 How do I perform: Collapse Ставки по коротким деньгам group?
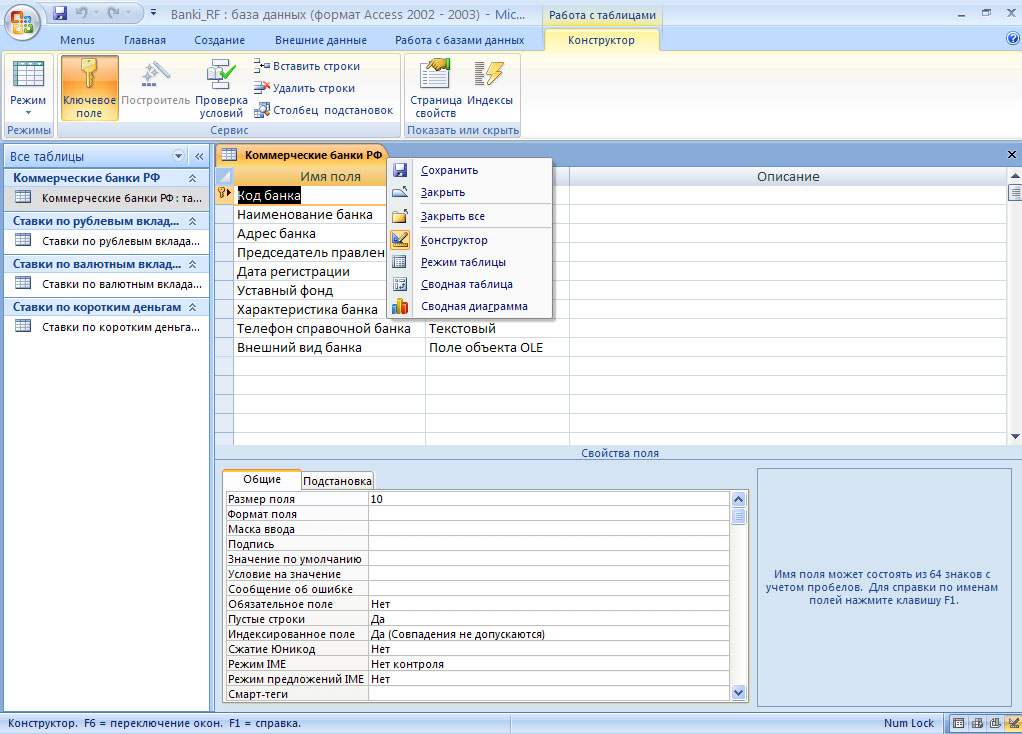click(192, 307)
